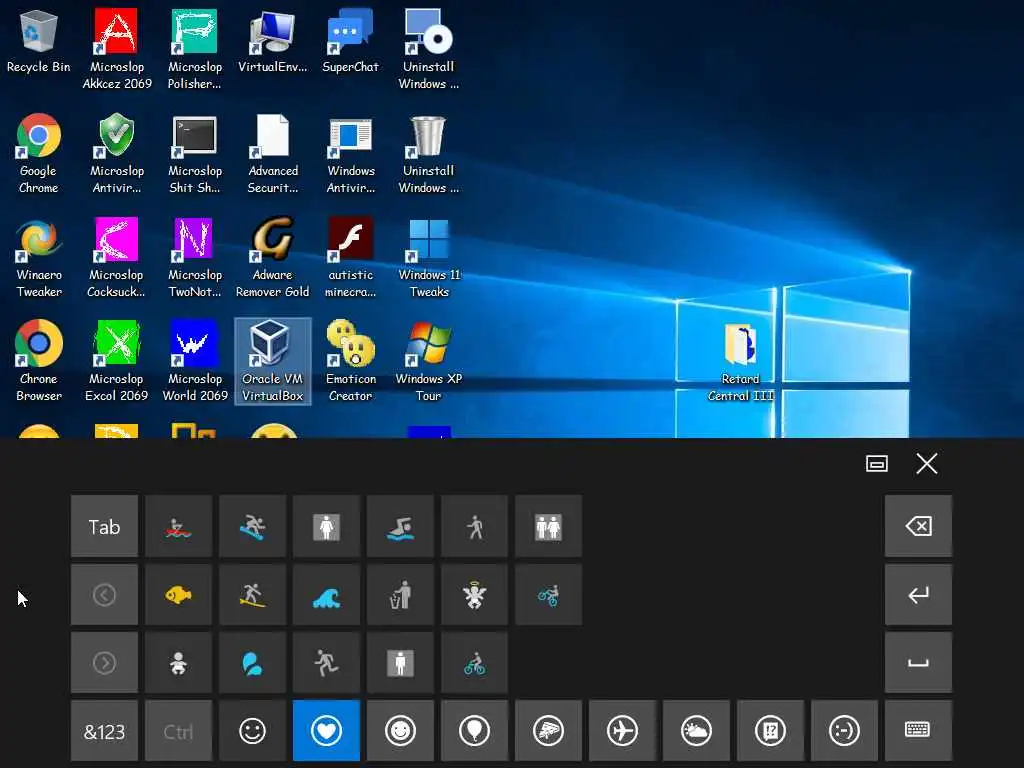
Task: Select Chrone Browser shortcut
Action: (39, 361)
